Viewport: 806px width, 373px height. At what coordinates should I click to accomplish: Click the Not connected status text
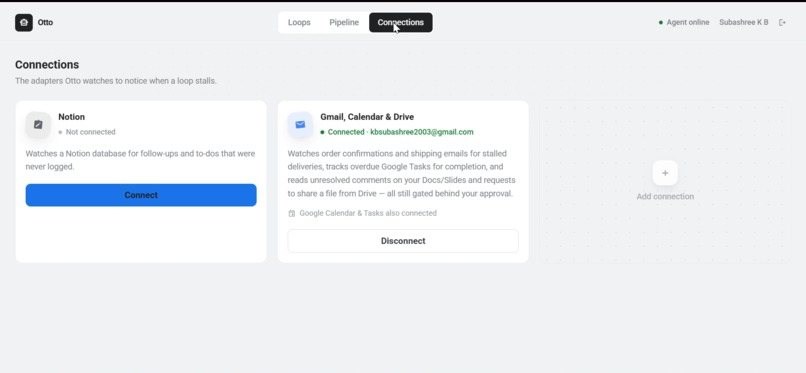(x=90, y=132)
